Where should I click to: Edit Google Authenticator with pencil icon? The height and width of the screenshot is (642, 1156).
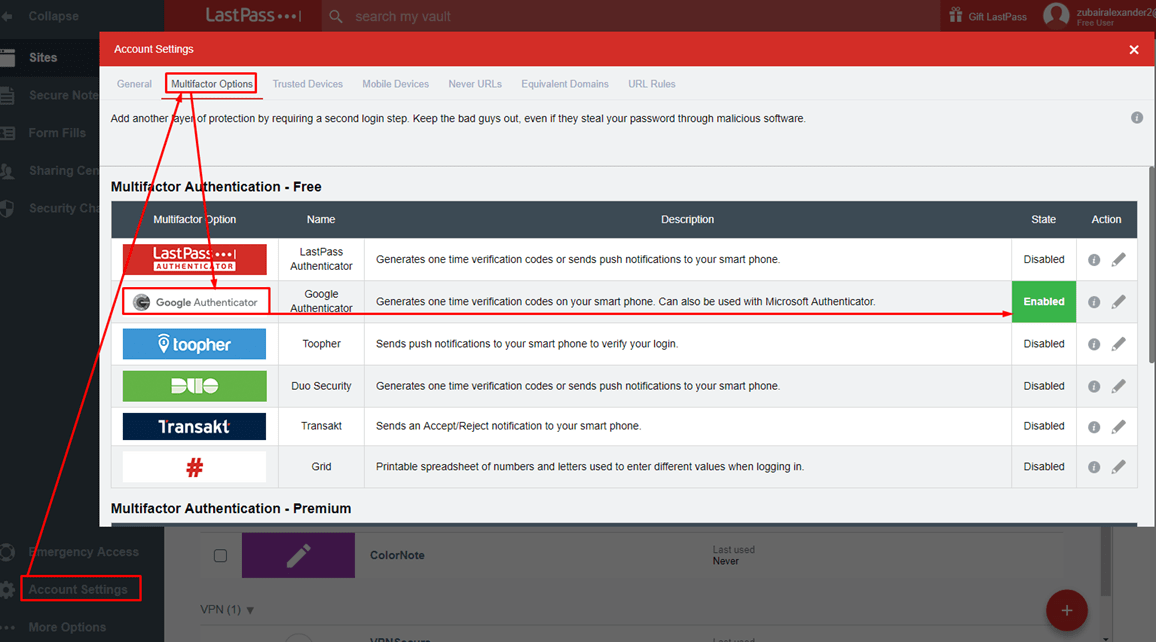coord(1118,301)
